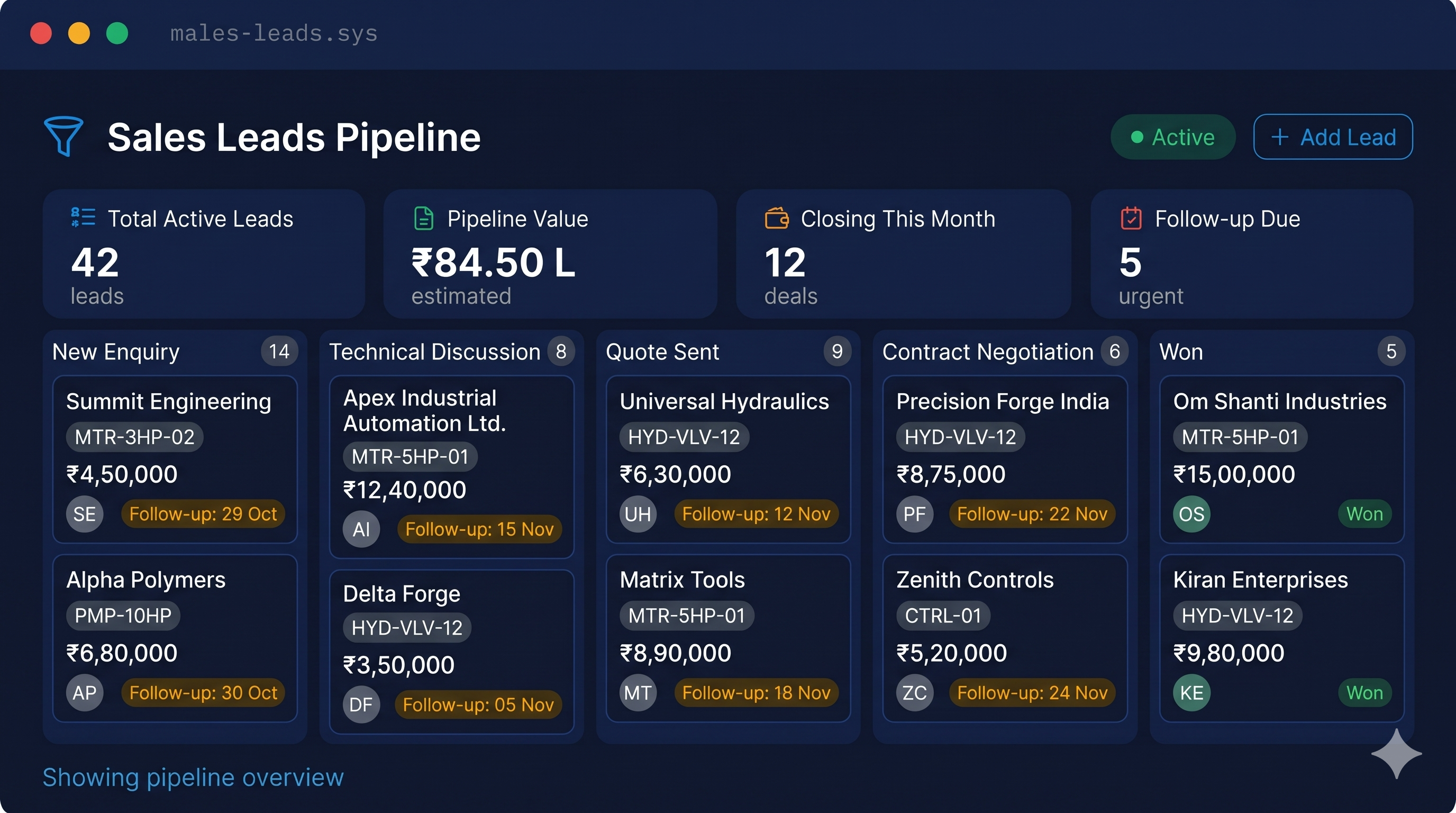Image resolution: width=1456 pixels, height=813 pixels.
Task: Click the funnel icon beside Sales Leads Pipeline
Action: (x=63, y=136)
